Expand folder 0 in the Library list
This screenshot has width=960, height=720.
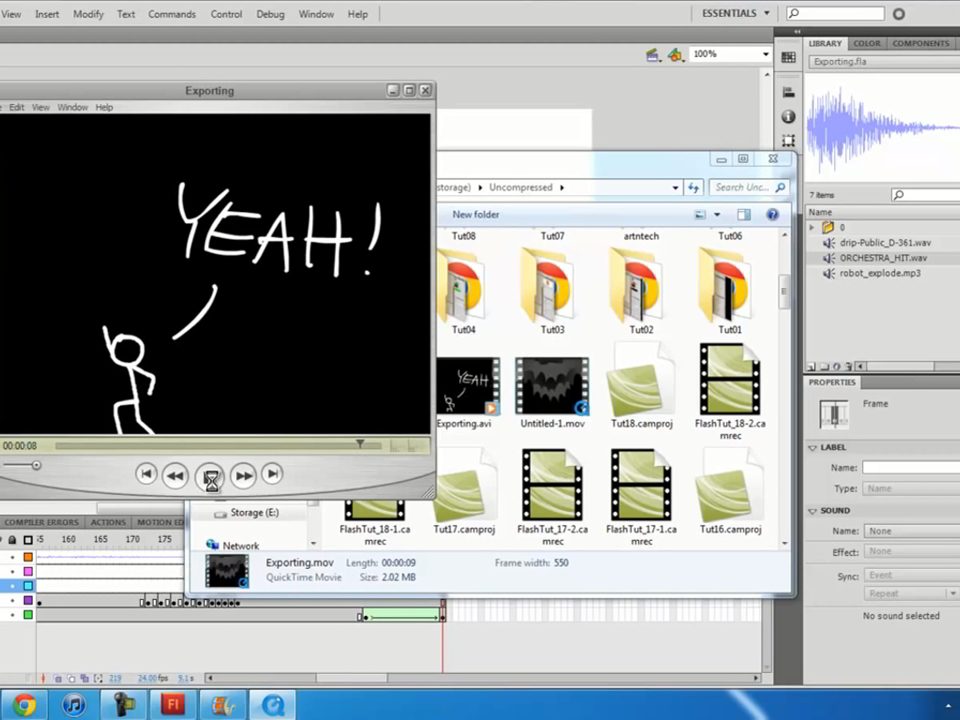point(812,227)
